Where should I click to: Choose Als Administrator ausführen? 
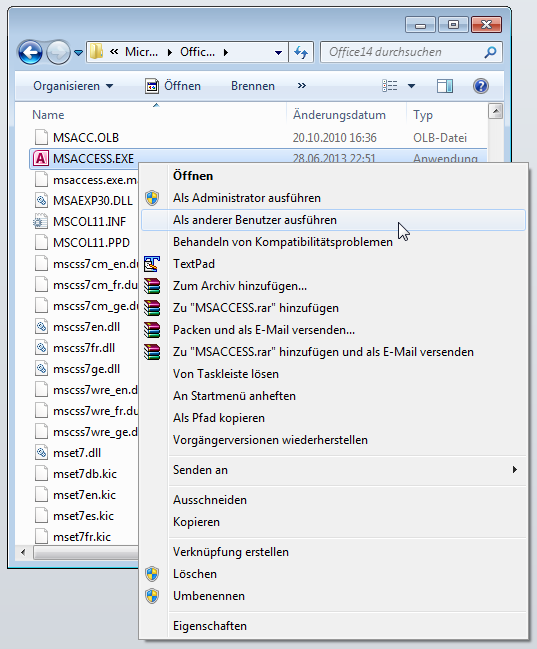333,198
